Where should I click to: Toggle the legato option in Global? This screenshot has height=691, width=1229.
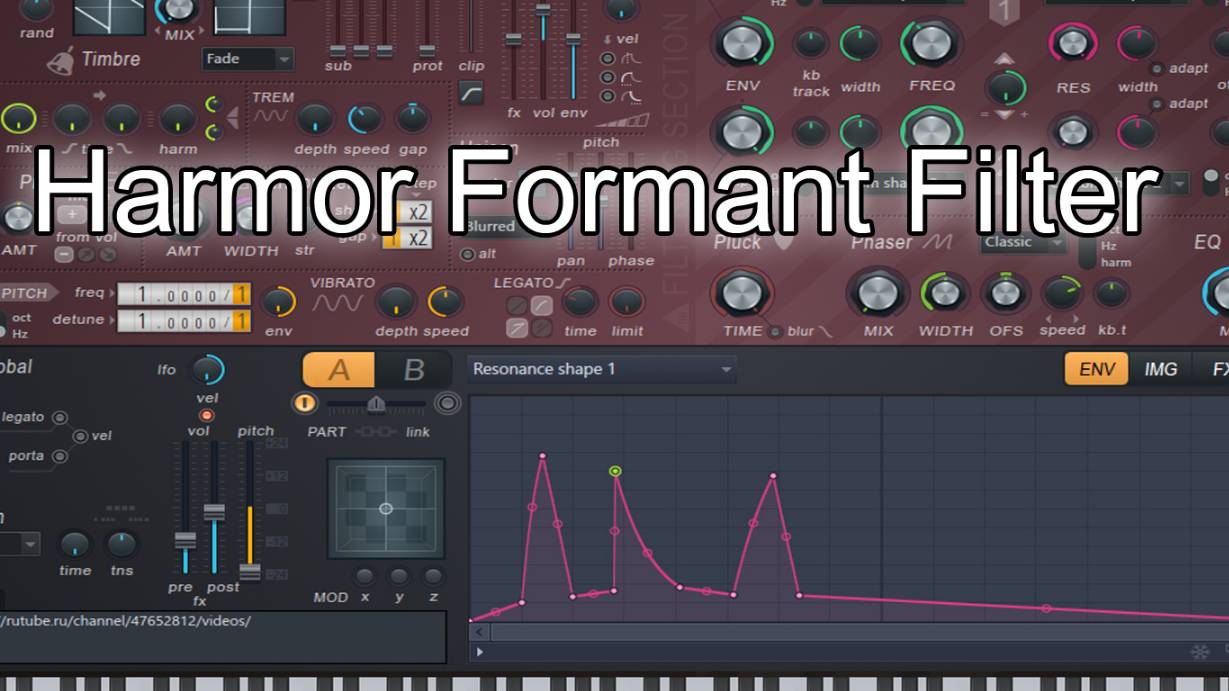pos(59,417)
